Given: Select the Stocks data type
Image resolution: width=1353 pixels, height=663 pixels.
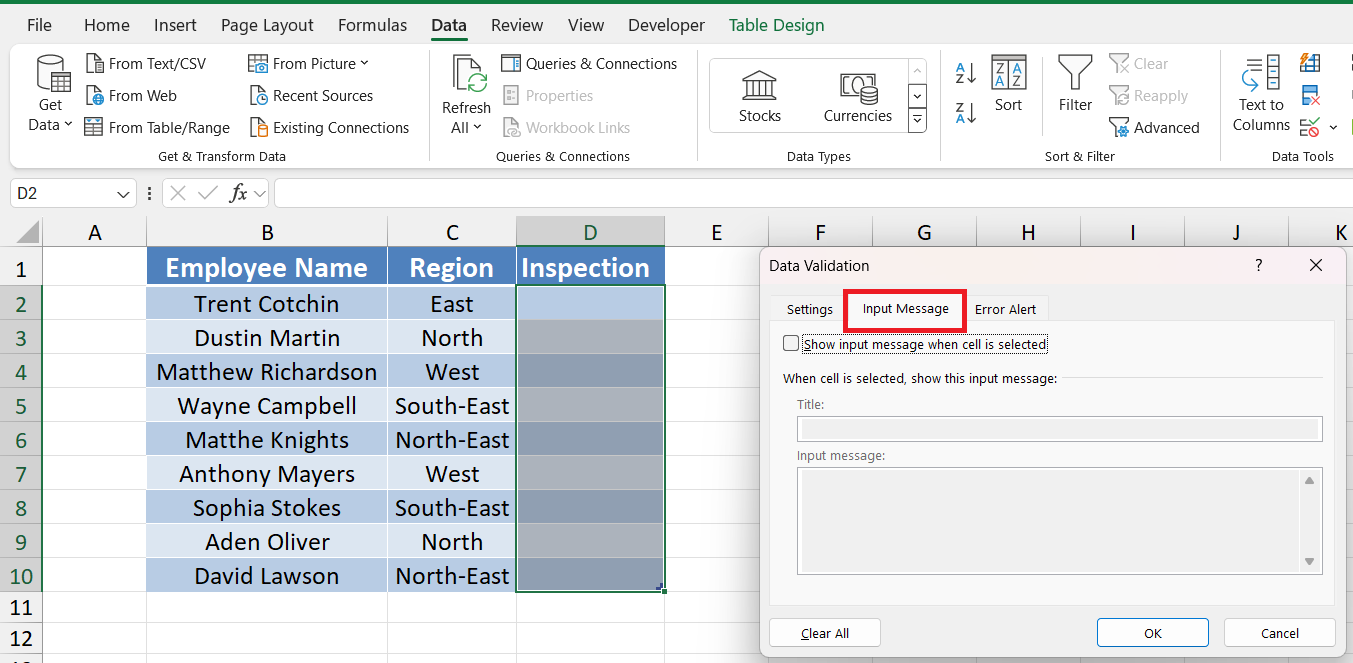Looking at the screenshot, I should point(760,96).
